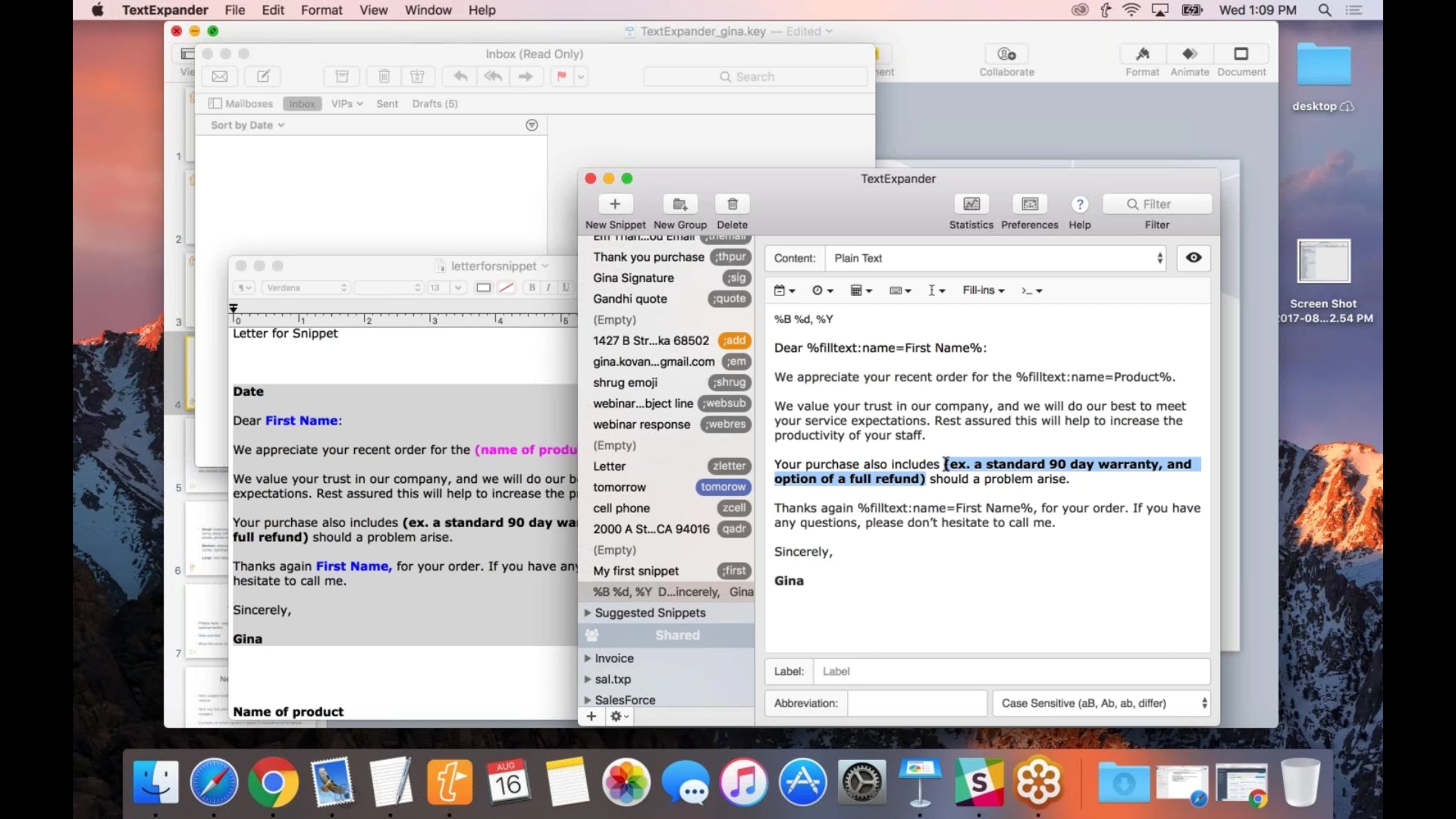Click the Help question mark icon
This screenshot has height=819, width=1456.
pos(1079,204)
